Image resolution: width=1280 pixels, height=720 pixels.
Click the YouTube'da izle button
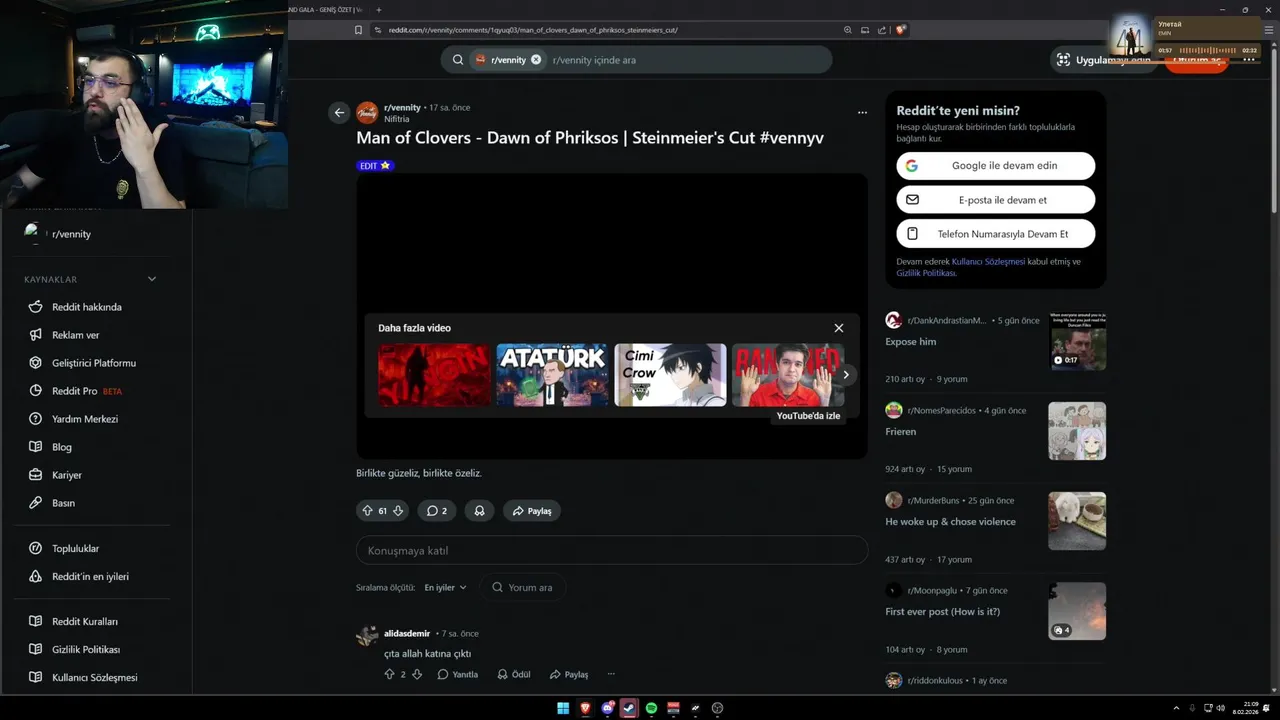tap(808, 416)
